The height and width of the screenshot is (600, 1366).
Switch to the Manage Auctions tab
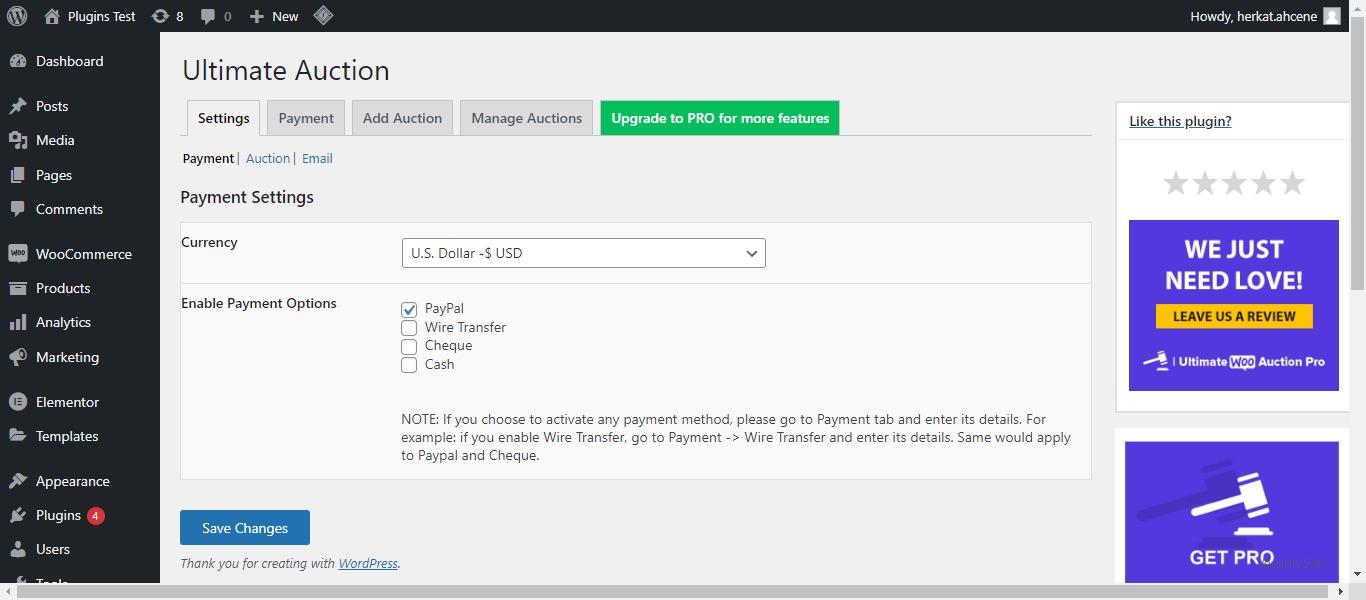click(526, 118)
